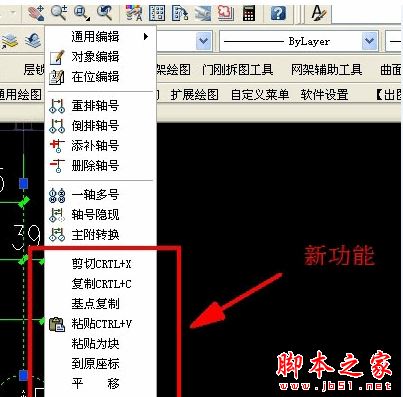Open the Zoom window flyout tool
This screenshot has height=397, width=403.
tap(82, 13)
